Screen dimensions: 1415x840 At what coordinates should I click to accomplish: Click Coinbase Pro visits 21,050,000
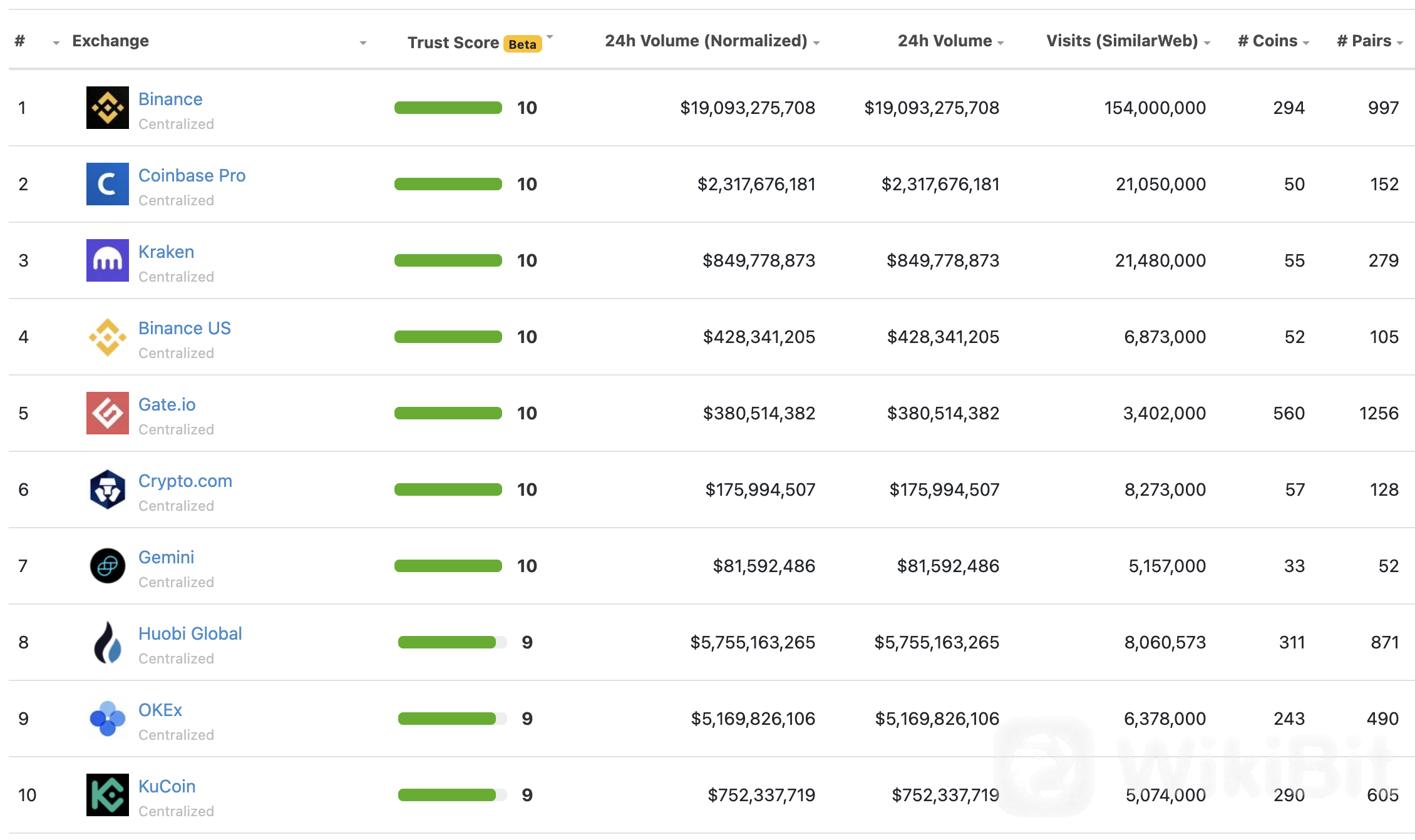tap(1161, 184)
